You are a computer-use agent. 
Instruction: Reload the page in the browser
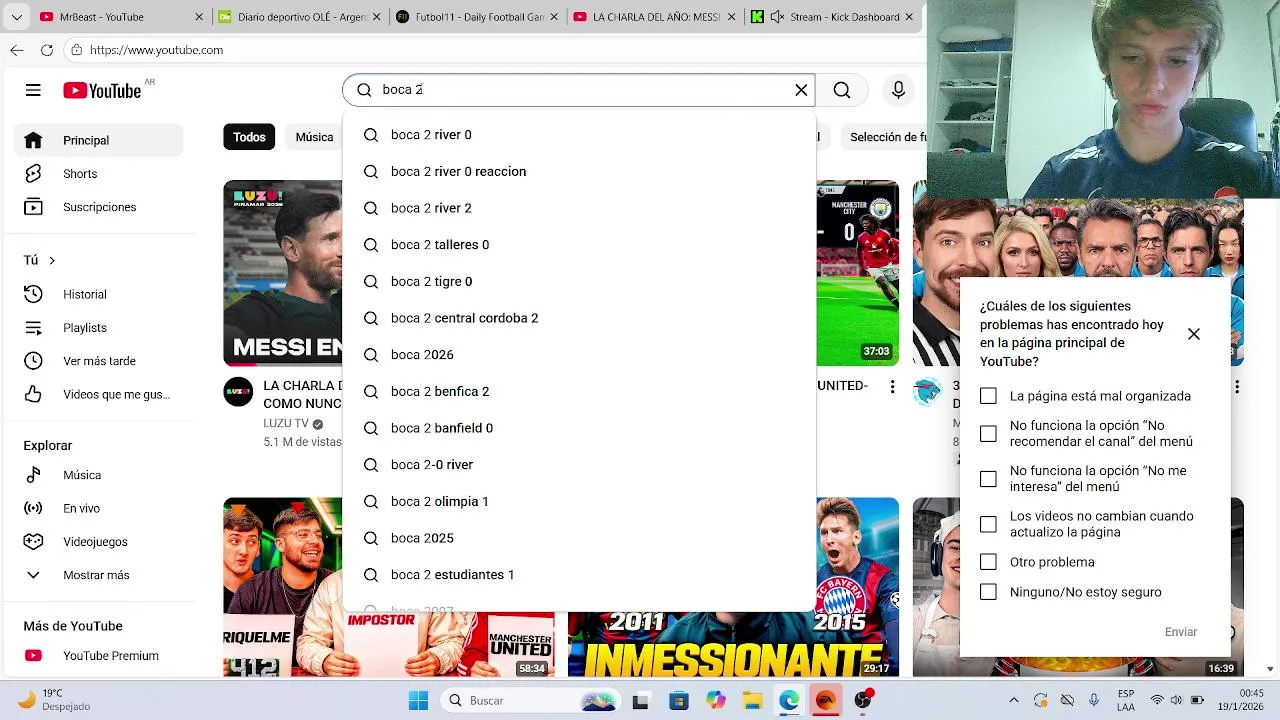coord(47,50)
